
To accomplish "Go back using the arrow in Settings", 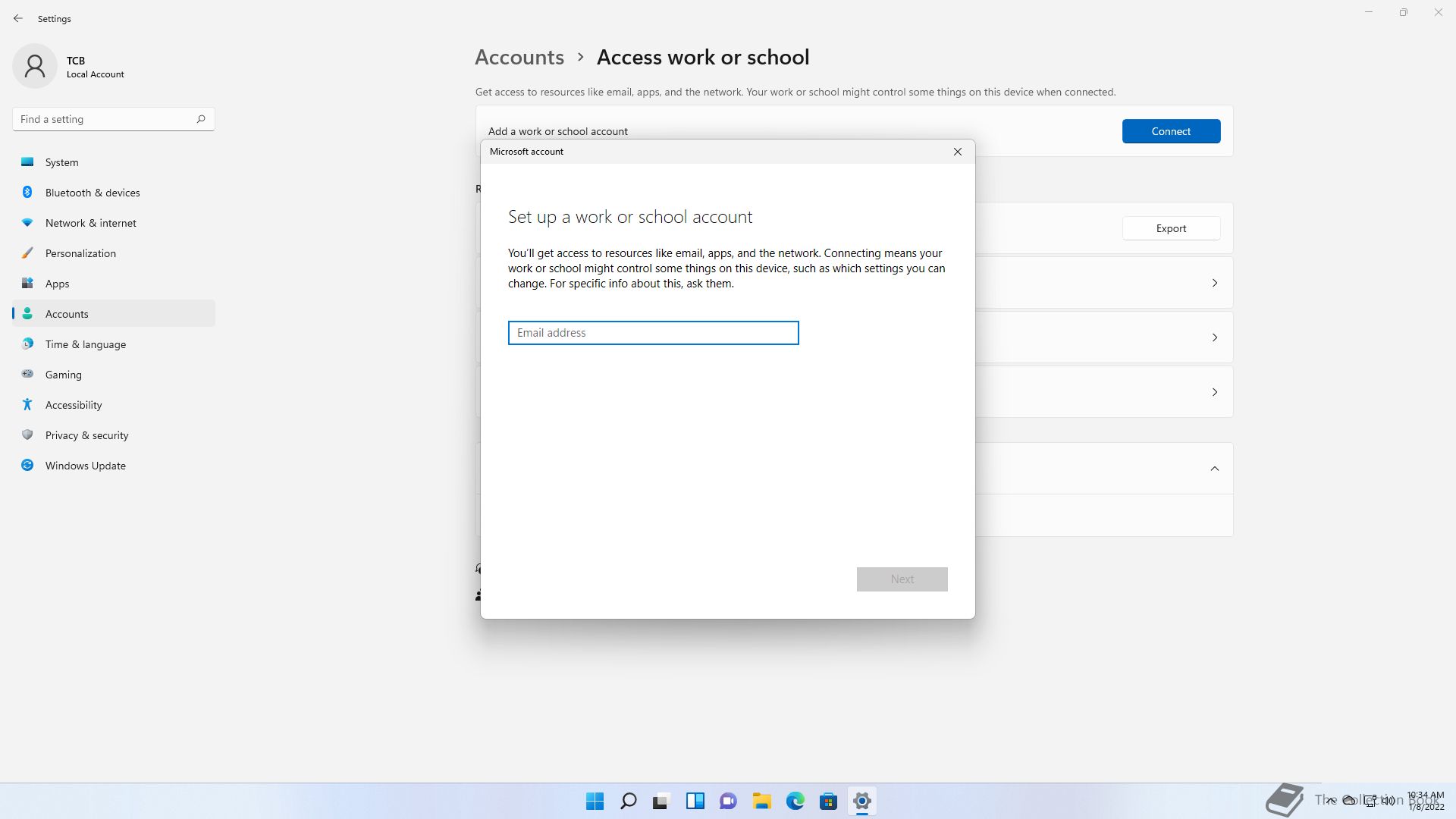I will point(18,18).
